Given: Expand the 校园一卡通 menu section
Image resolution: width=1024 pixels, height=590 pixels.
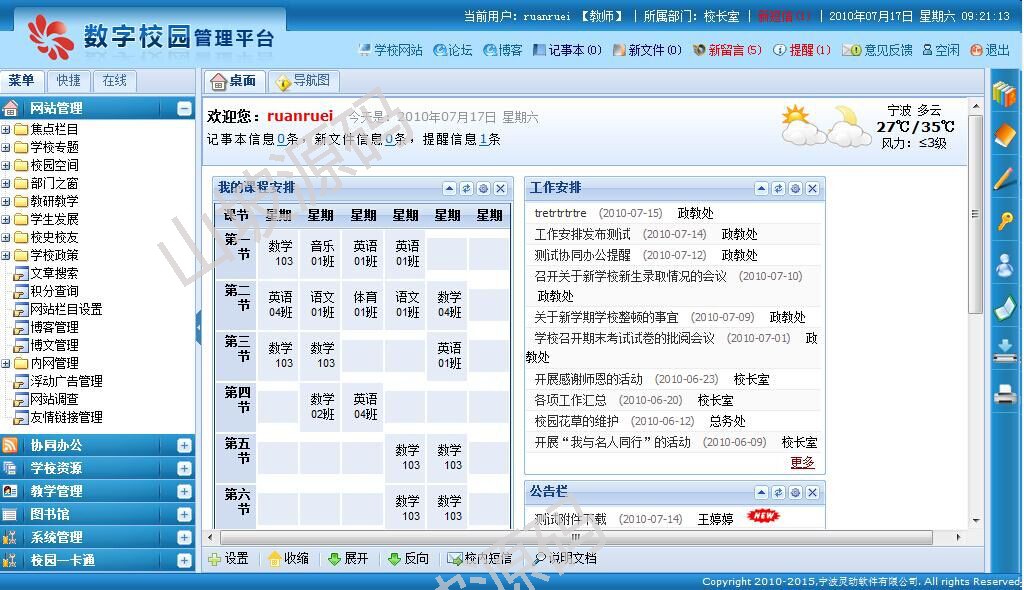Looking at the screenshot, I should 185,561.
